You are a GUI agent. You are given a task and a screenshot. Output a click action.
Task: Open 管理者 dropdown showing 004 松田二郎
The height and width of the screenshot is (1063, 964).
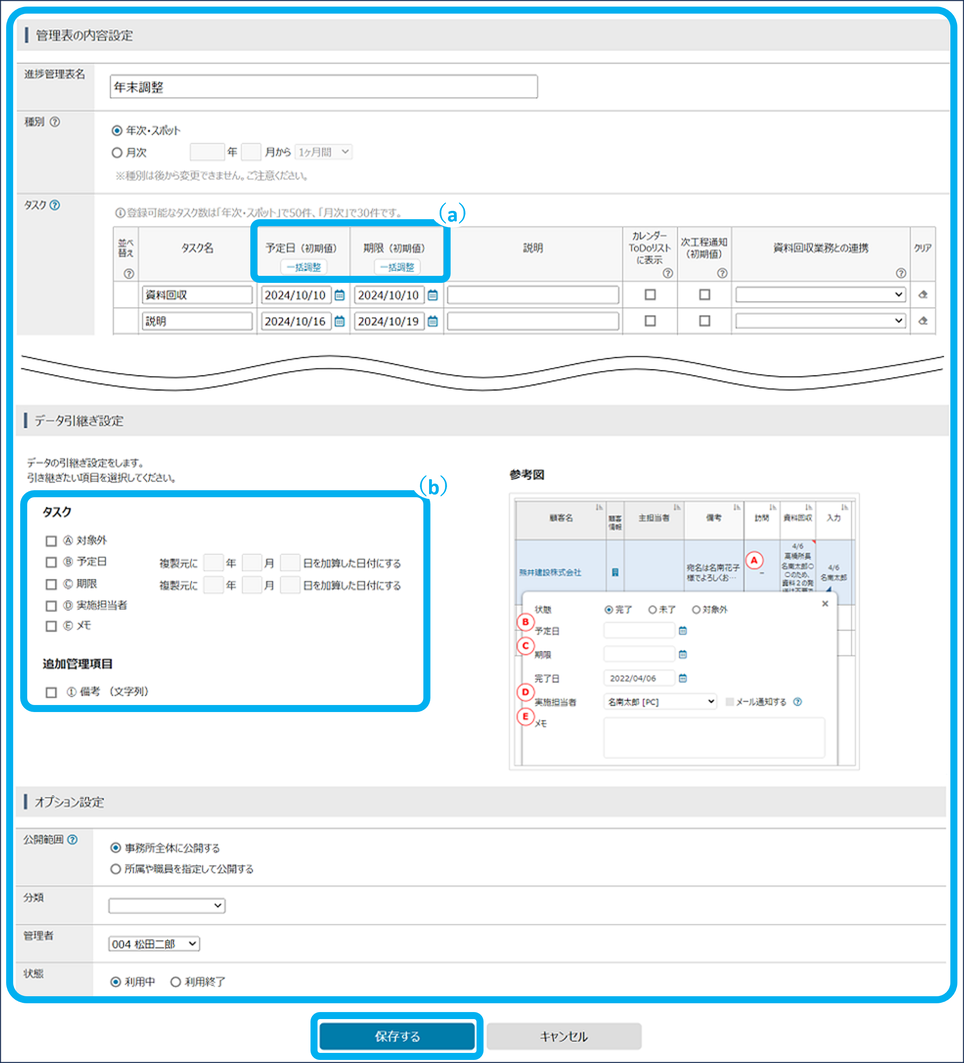coord(154,943)
